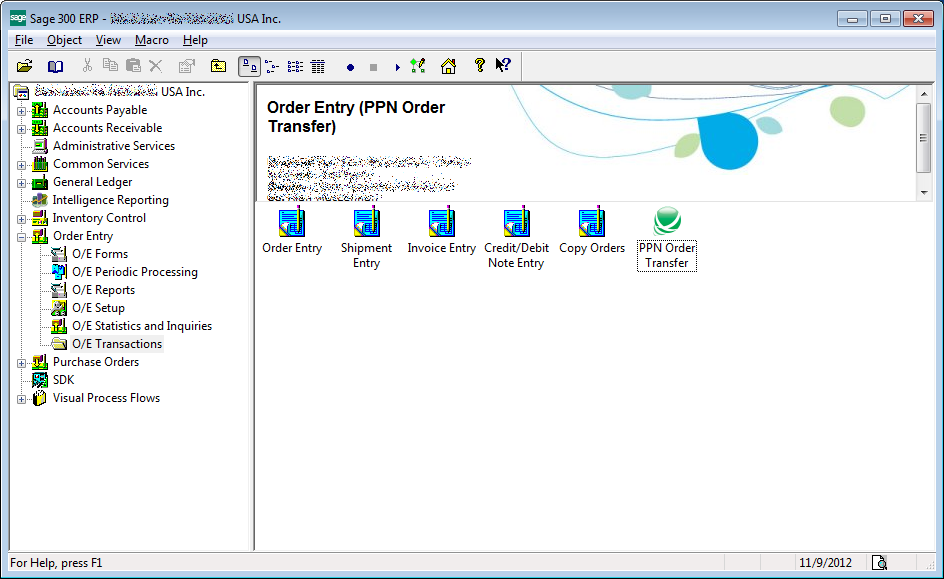Click the Paste clipboard toolbar icon
This screenshot has height=579, width=944.
coord(134,66)
